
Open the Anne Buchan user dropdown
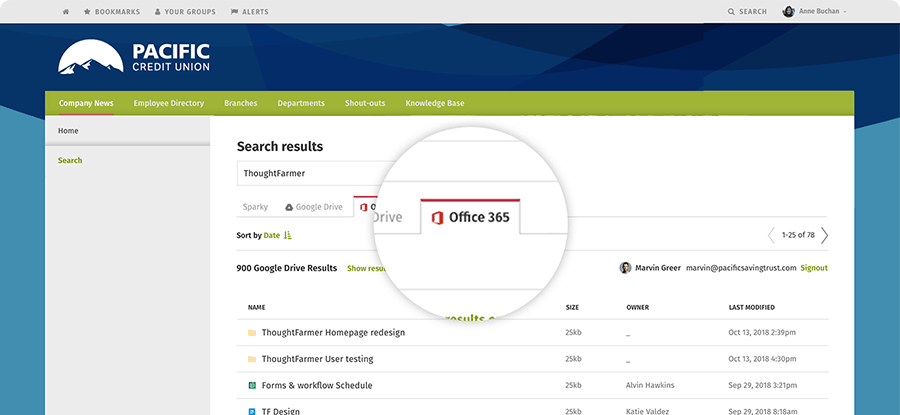[x=815, y=11]
